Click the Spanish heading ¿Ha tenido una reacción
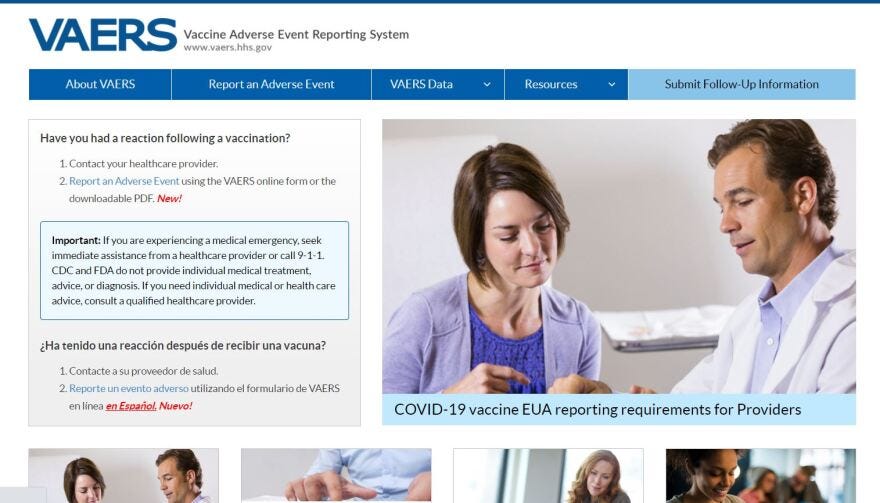This screenshot has width=880, height=503. 183,345
